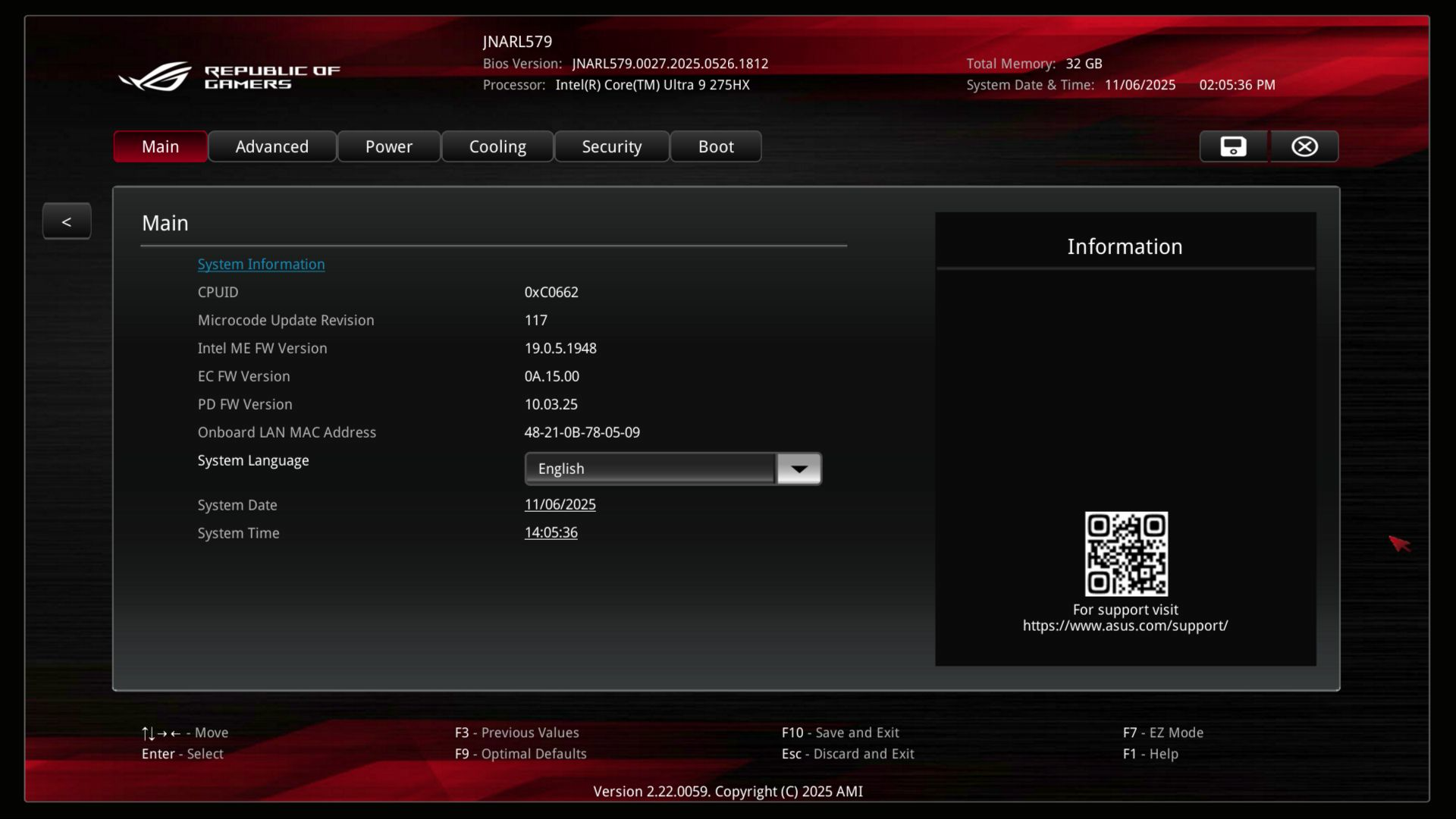The height and width of the screenshot is (819, 1456).
Task: Edit the System Time value 14:05:36
Action: pos(551,532)
